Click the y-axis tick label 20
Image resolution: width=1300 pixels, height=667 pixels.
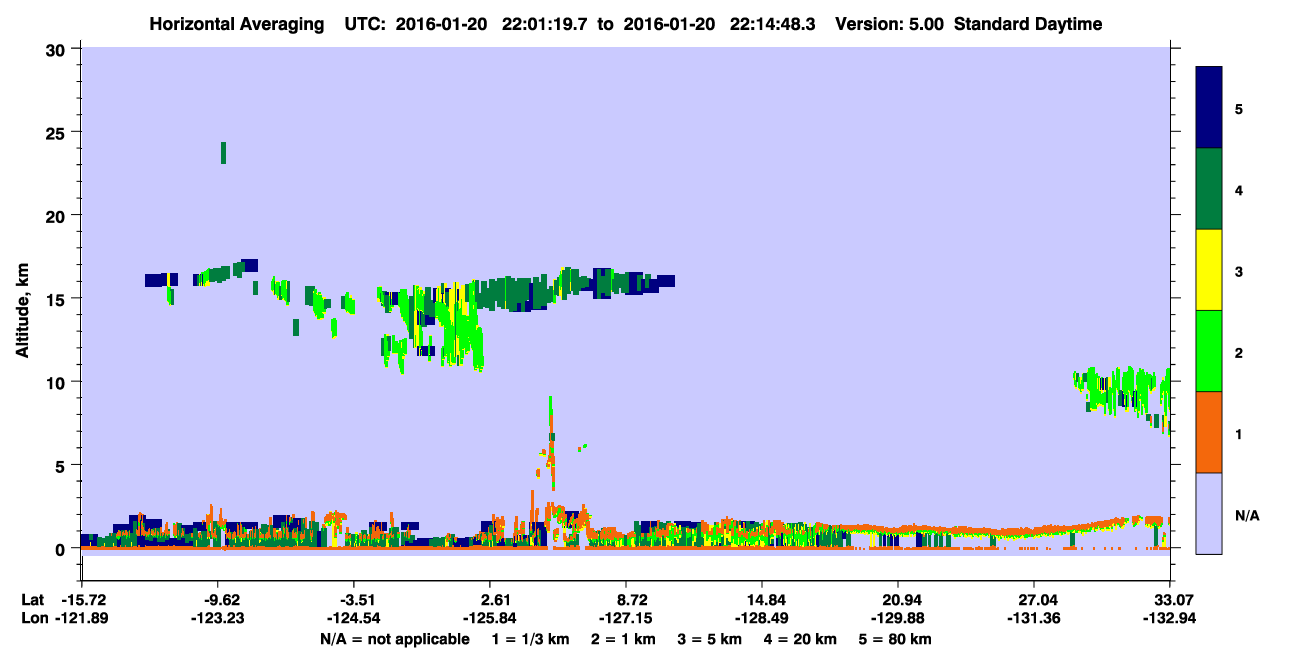pyautogui.click(x=57, y=215)
